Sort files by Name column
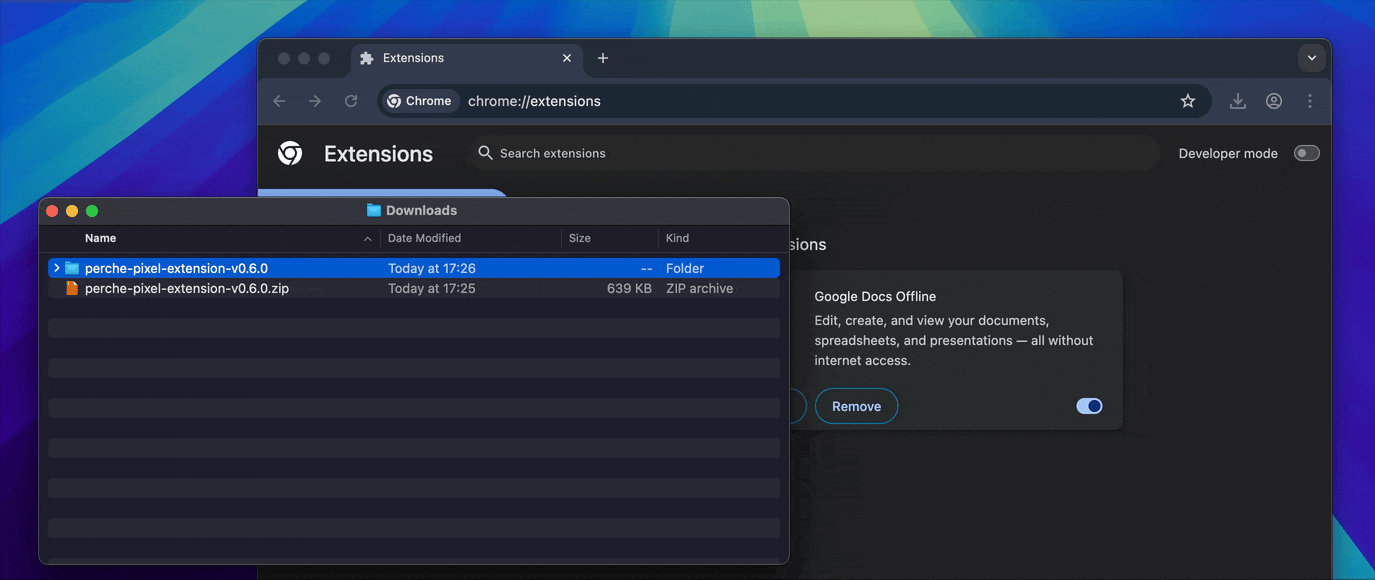This screenshot has width=1375, height=580. pos(100,238)
